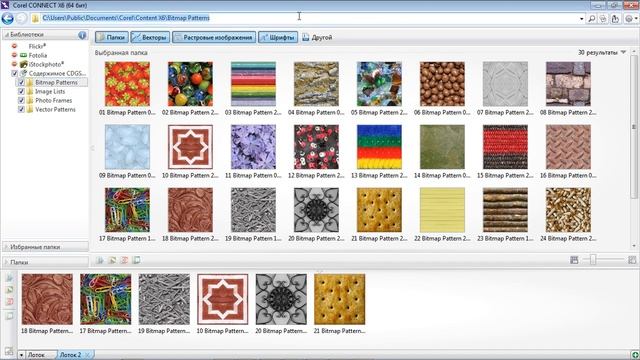
Task: Click the grayed-out forward navigation arrow
Action: click(x=21, y=18)
